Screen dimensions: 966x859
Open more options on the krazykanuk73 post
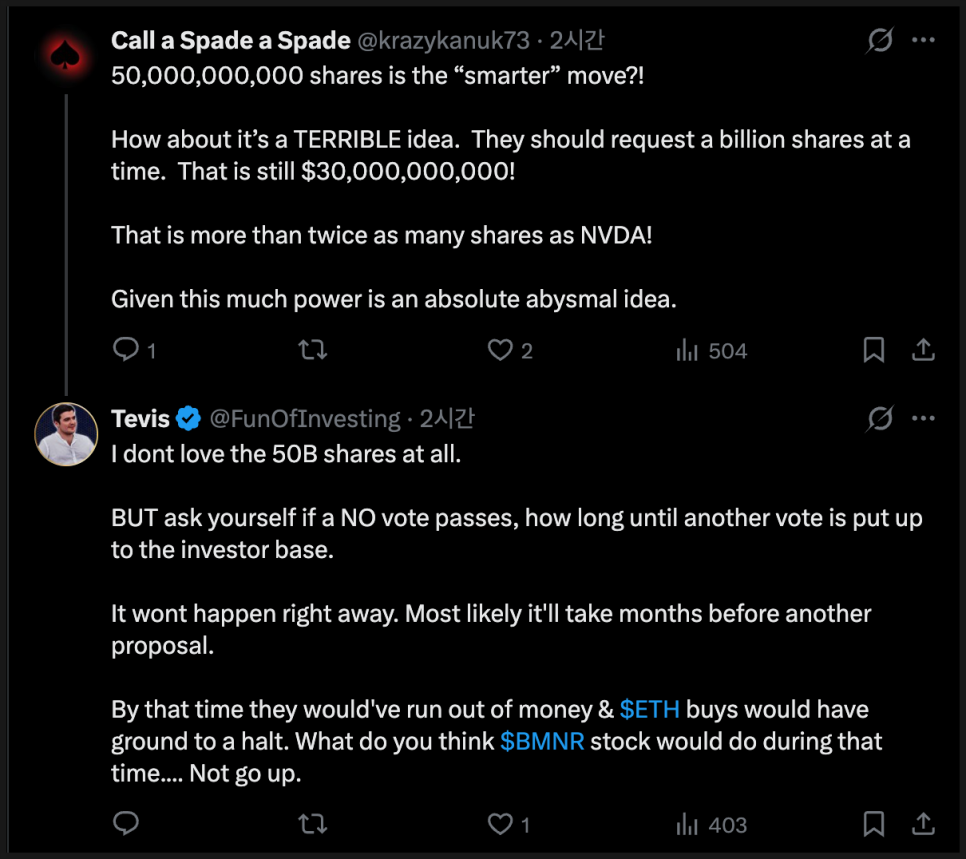click(923, 40)
